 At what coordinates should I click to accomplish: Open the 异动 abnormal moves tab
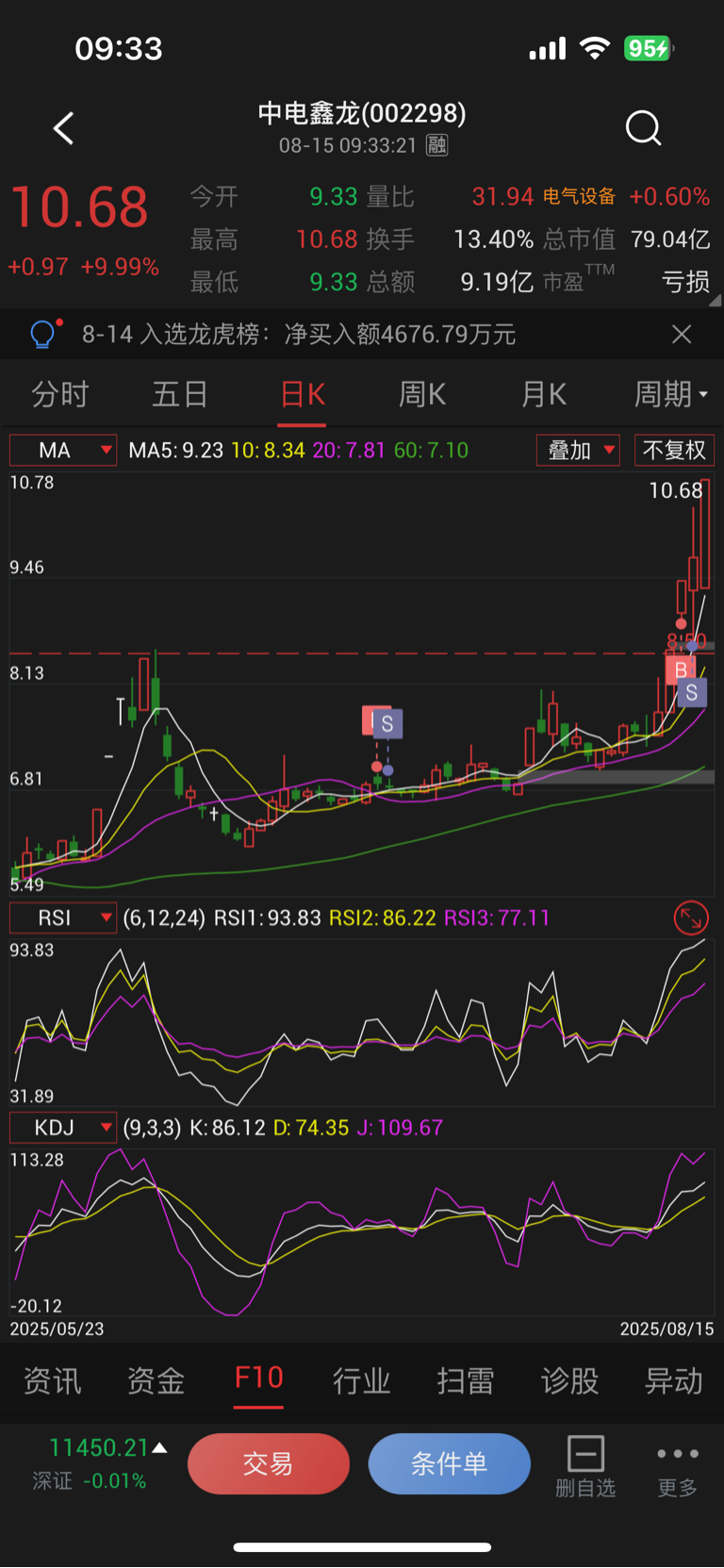(x=673, y=1381)
